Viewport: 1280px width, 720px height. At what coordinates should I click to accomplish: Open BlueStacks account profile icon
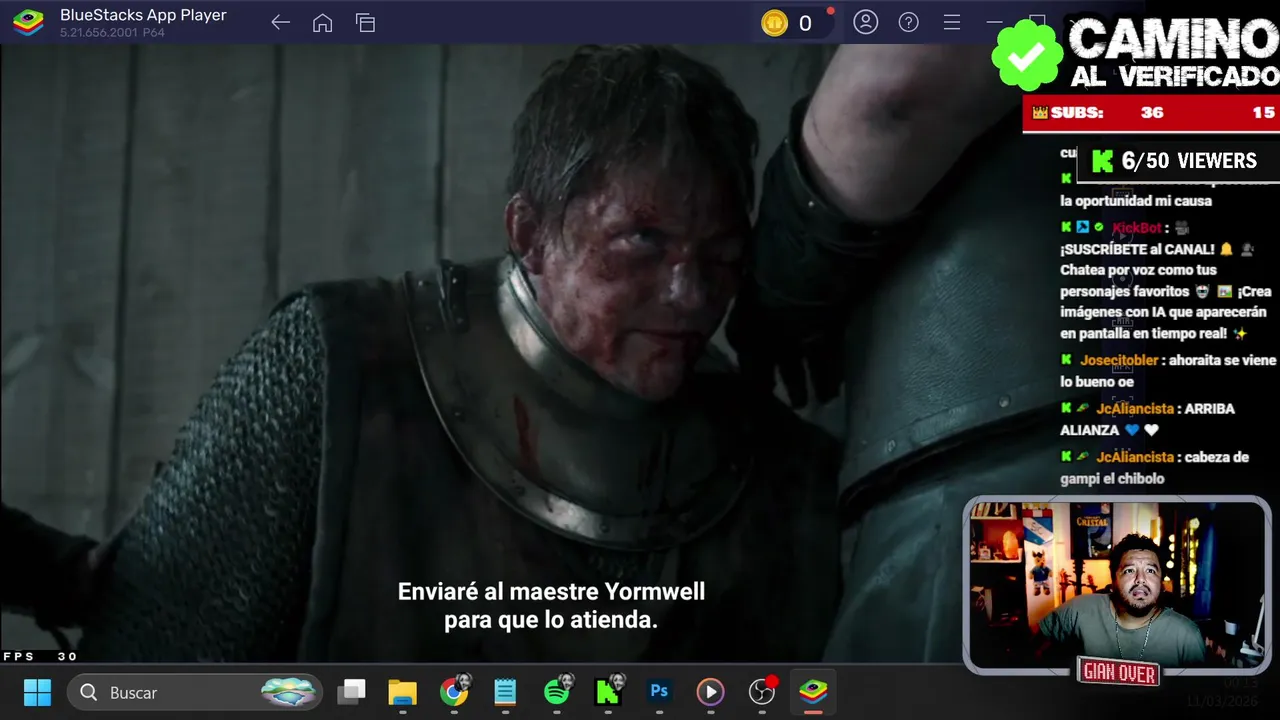pyautogui.click(x=866, y=22)
